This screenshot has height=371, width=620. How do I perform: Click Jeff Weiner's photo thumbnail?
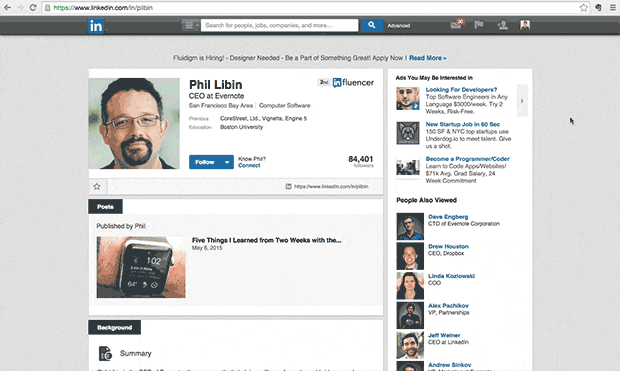click(x=410, y=345)
